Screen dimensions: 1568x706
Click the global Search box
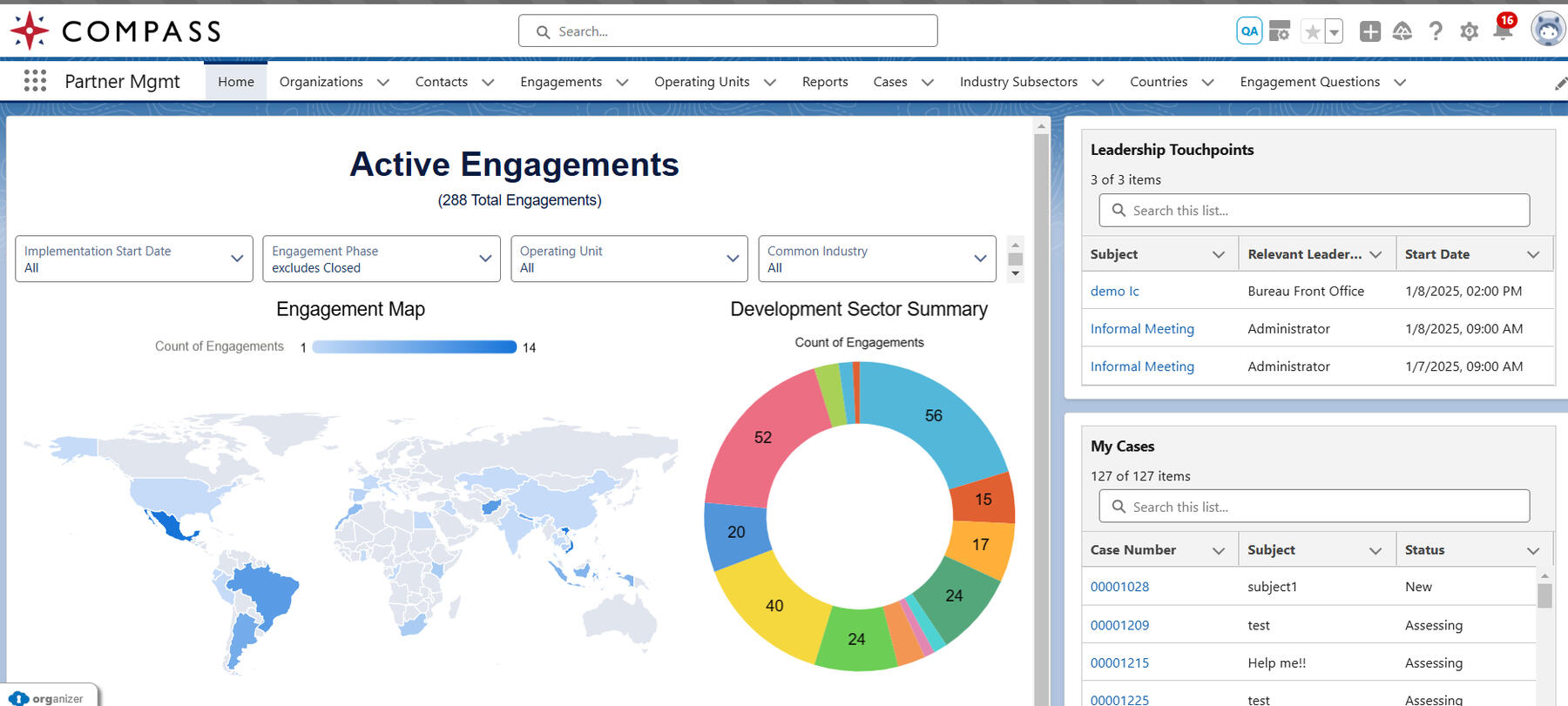pos(727,31)
